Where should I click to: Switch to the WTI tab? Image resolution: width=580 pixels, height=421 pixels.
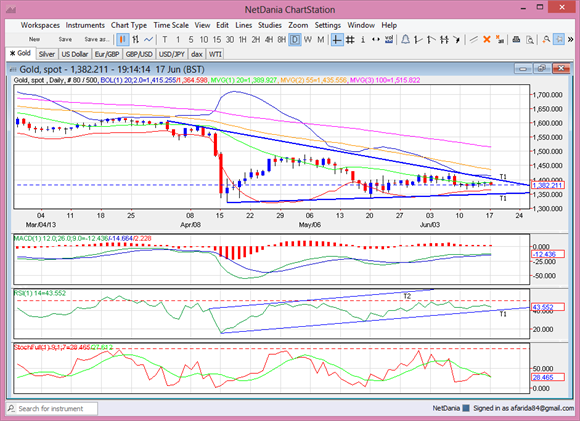pos(215,54)
